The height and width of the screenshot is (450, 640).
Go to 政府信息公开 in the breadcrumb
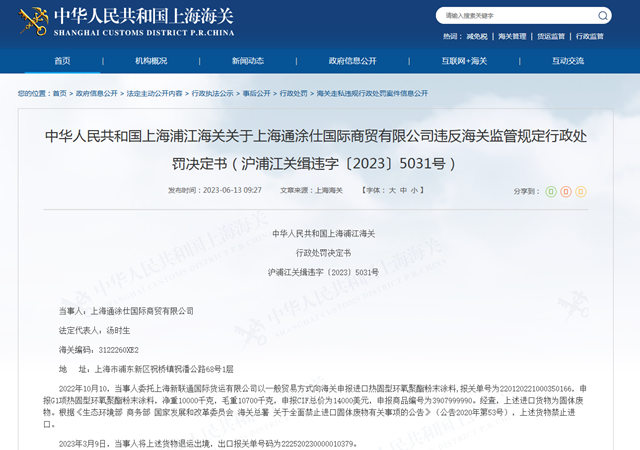click(x=97, y=93)
